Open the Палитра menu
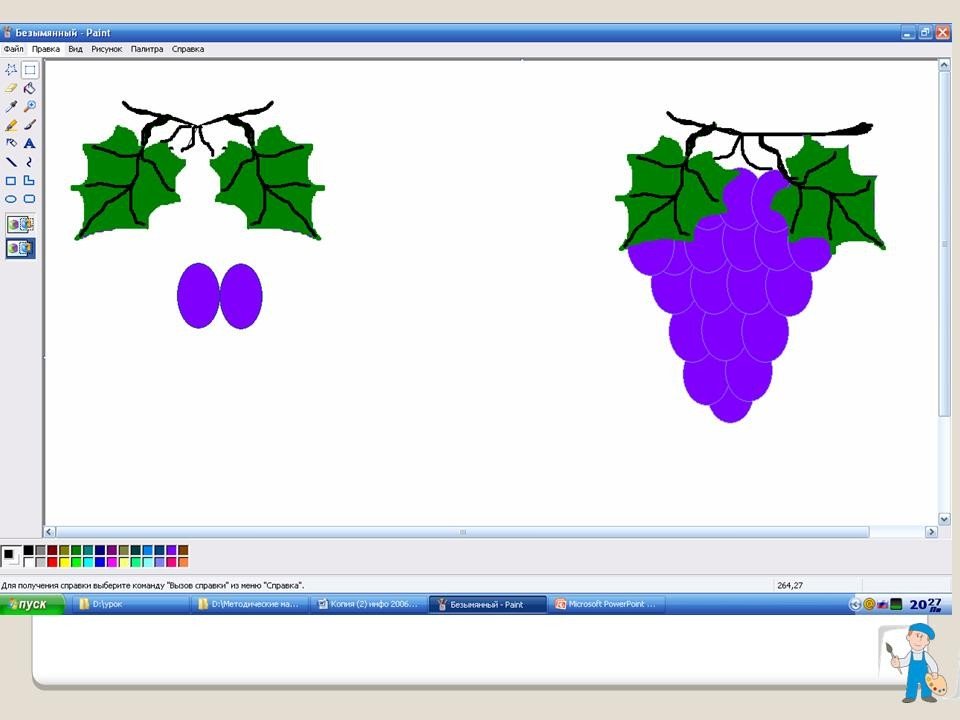This screenshot has height=720, width=960. pos(147,49)
